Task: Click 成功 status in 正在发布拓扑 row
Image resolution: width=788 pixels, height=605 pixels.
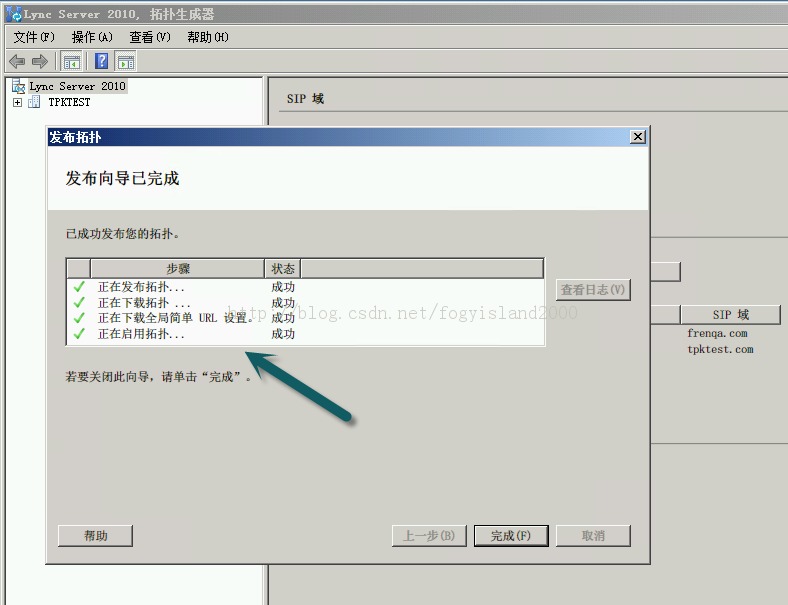Action: 283,287
